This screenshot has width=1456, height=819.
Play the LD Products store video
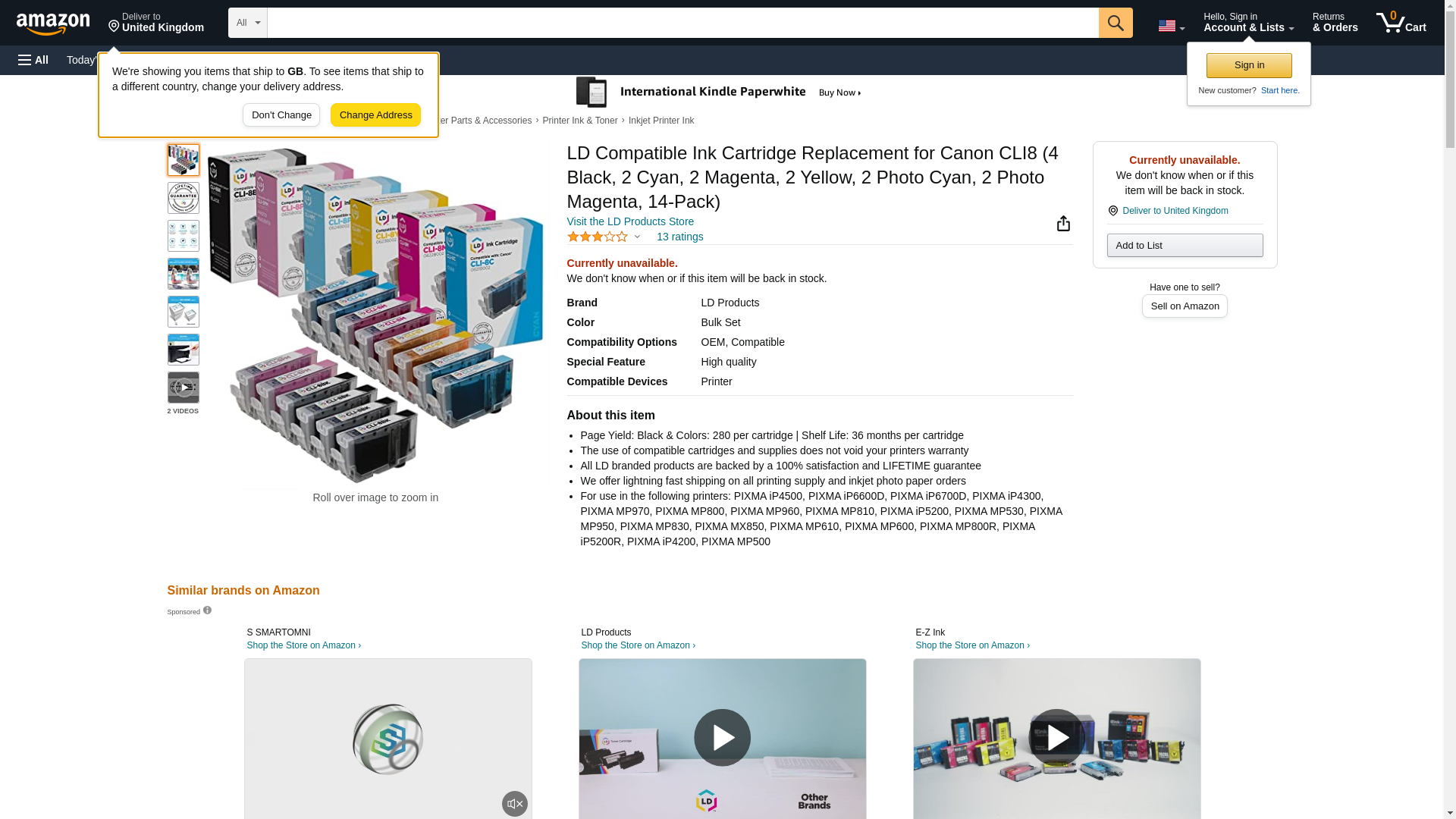pyautogui.click(x=722, y=737)
